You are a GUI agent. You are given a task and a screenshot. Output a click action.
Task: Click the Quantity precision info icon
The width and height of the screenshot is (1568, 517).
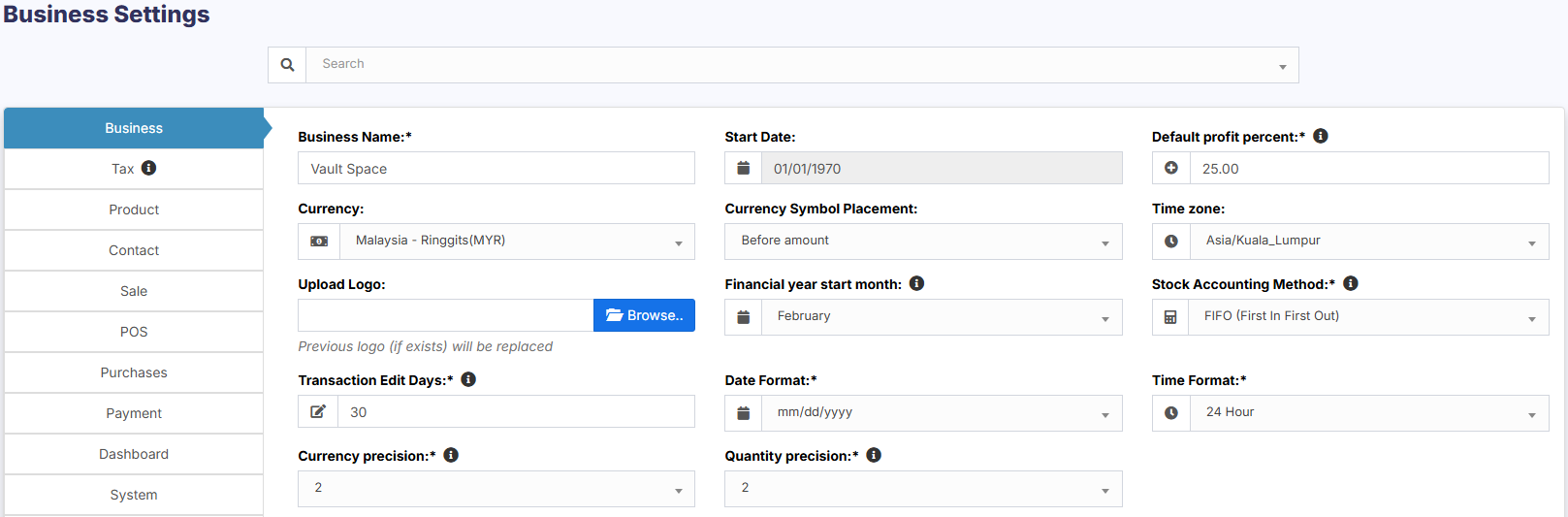(x=874, y=456)
